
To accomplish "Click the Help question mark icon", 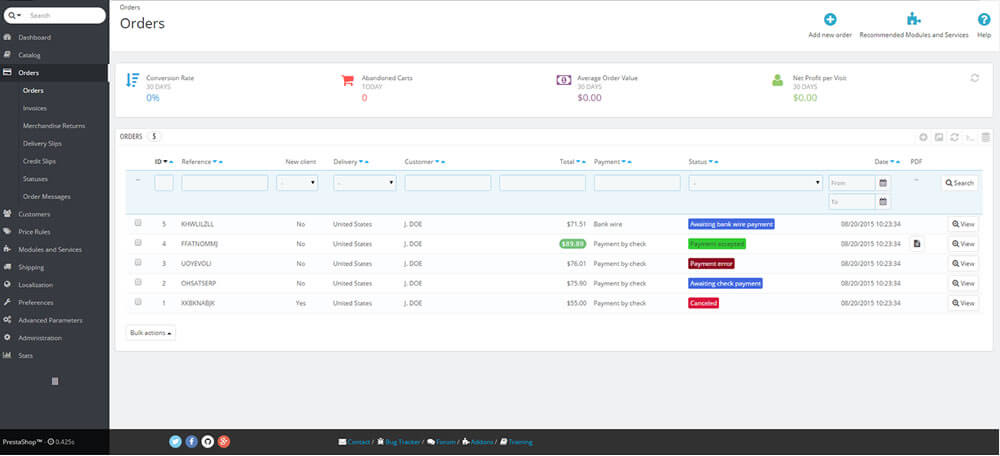I will [x=984, y=20].
